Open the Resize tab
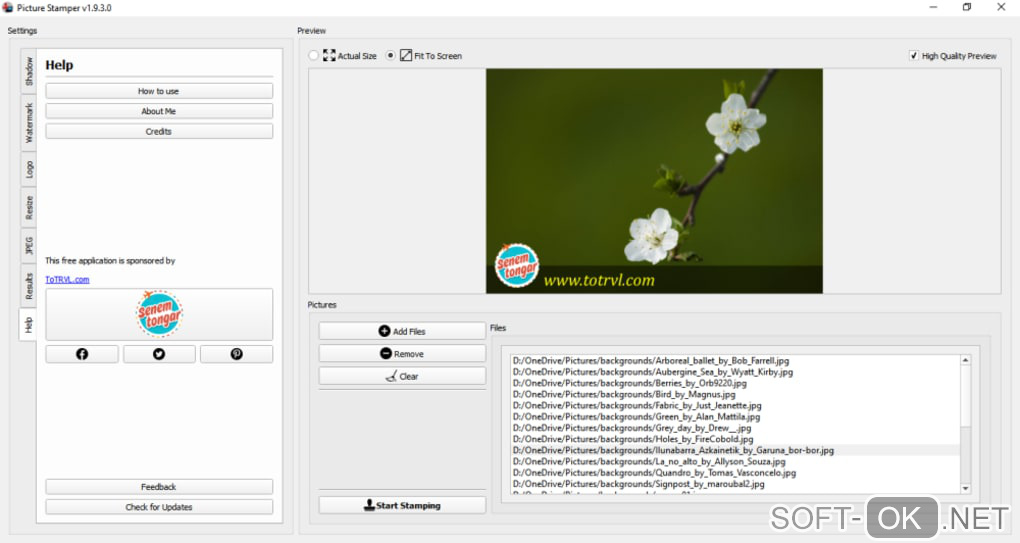The height and width of the screenshot is (543, 1020). pyautogui.click(x=29, y=207)
